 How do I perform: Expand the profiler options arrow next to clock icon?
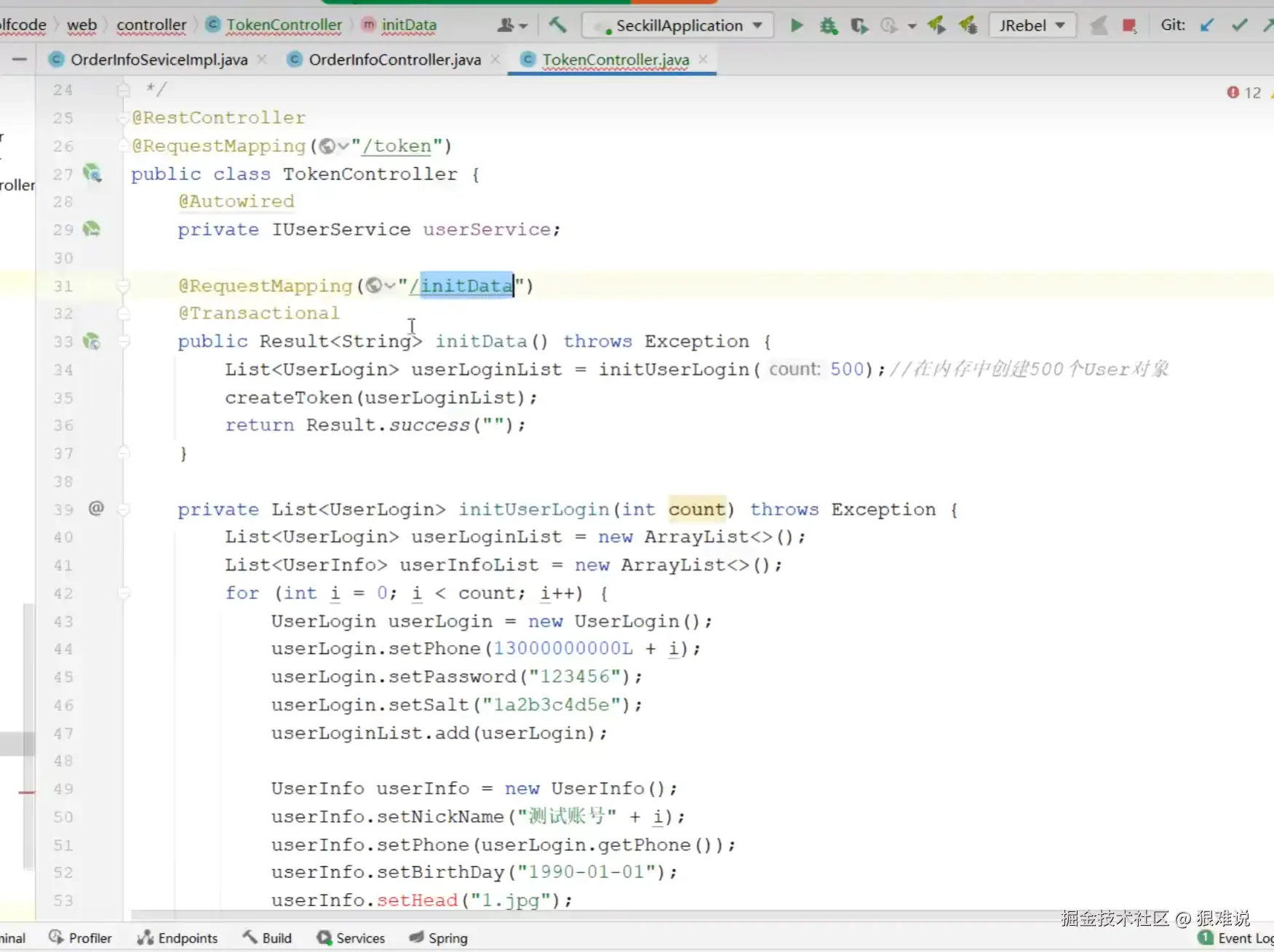tap(912, 26)
